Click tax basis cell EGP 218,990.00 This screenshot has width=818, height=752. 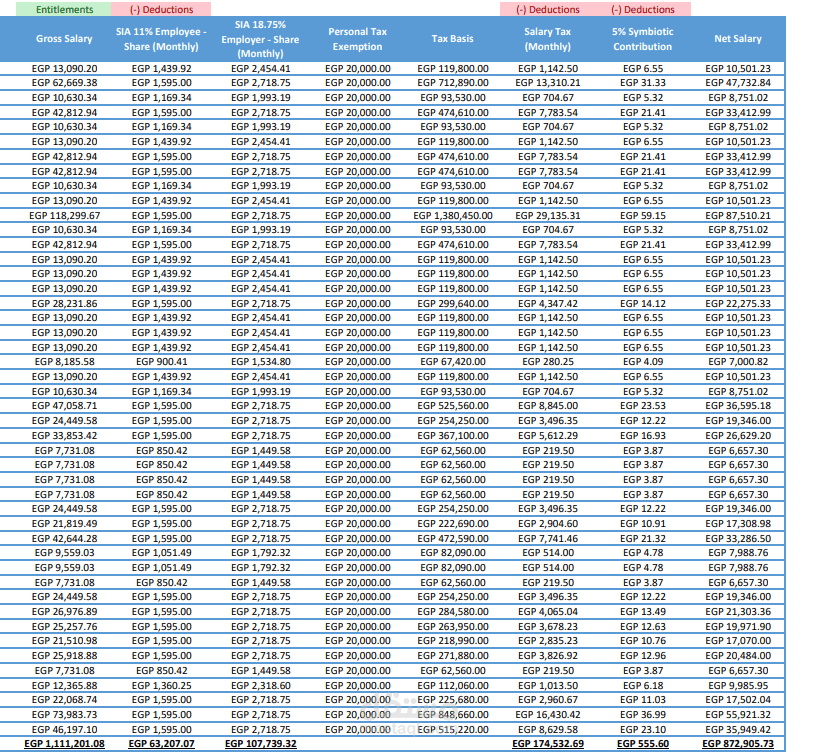[452, 641]
